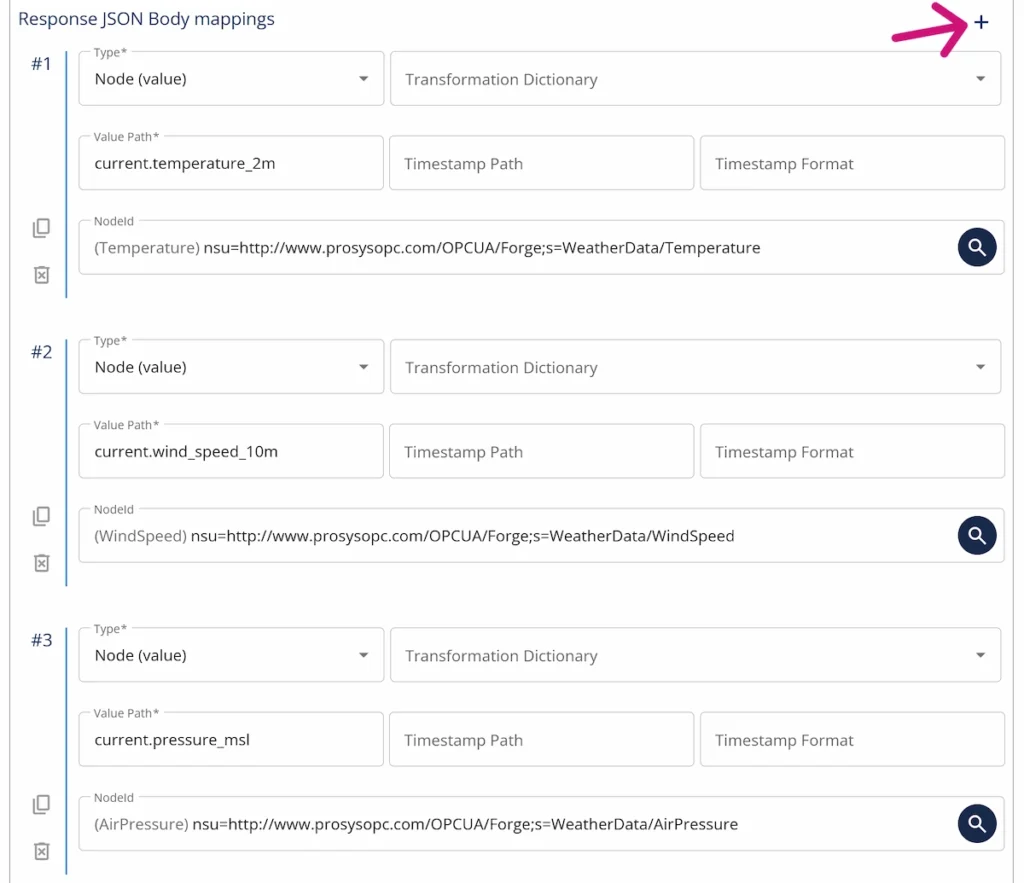The image size is (1024, 883).
Task: Click the current.temperature_2m Value Path field
Action: tap(230, 162)
